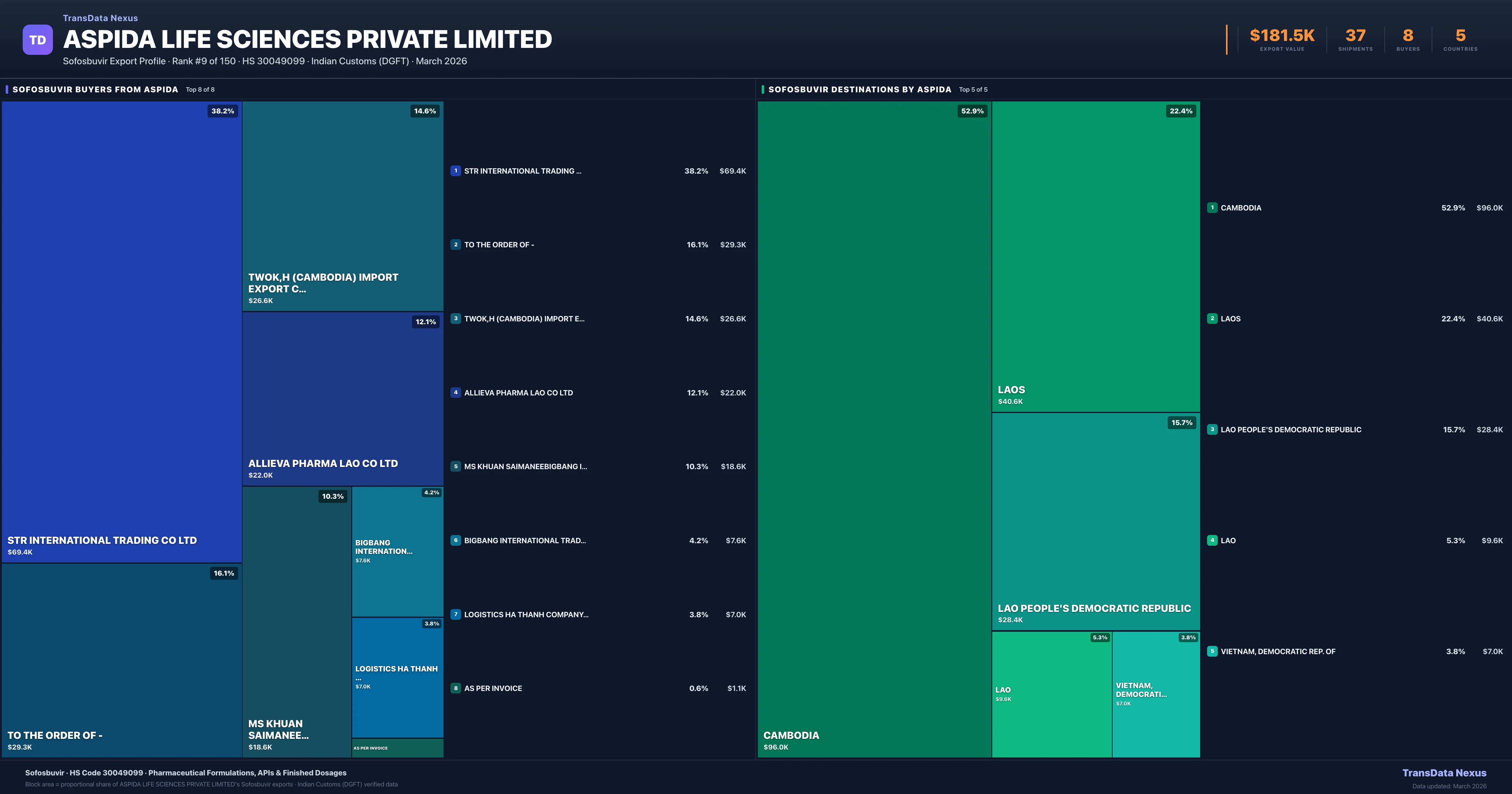Click the Sofosbuvir Destinations By Aspida panel title

(x=859, y=89)
